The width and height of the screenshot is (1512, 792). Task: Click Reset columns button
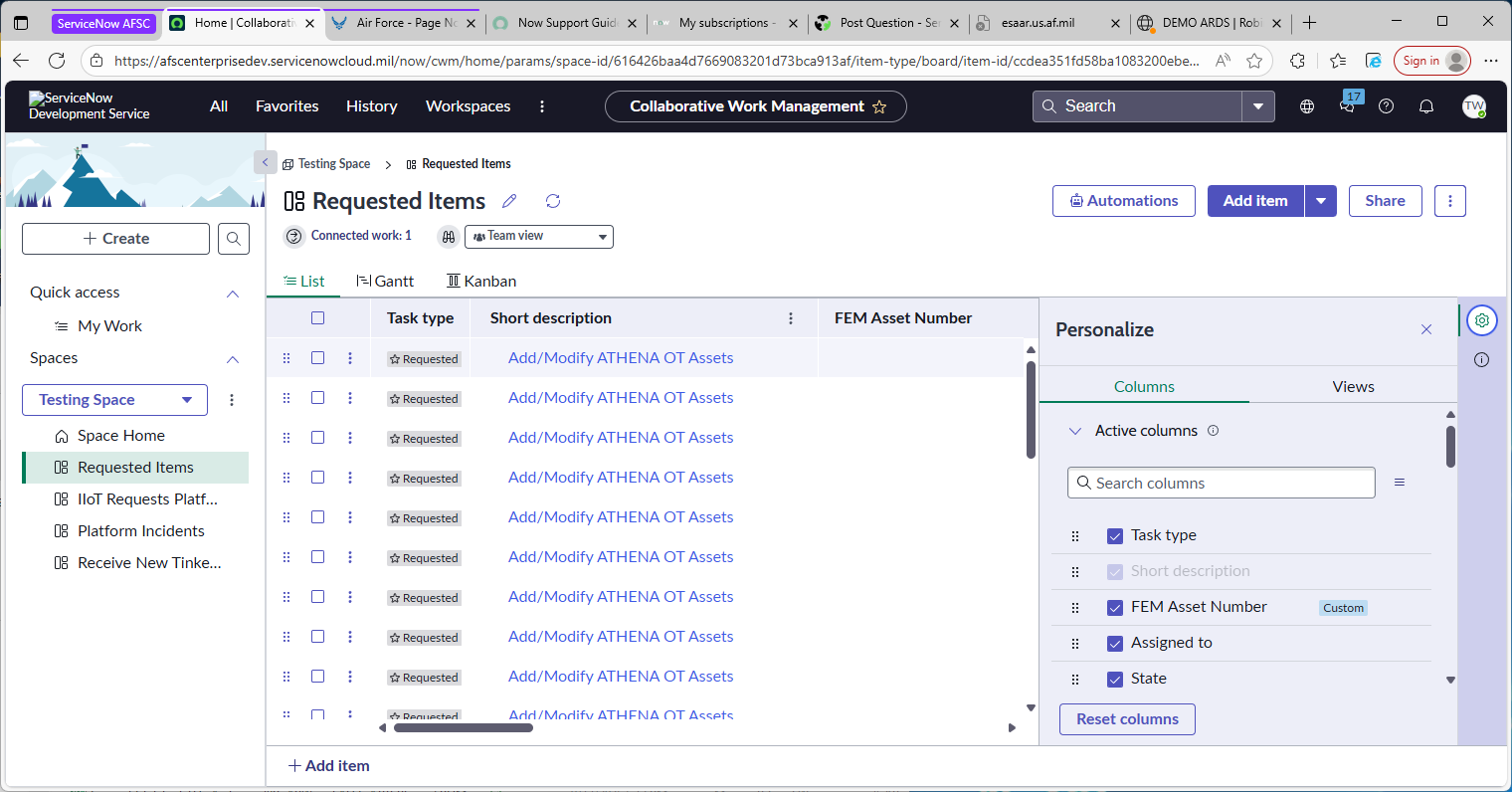pyautogui.click(x=1127, y=719)
